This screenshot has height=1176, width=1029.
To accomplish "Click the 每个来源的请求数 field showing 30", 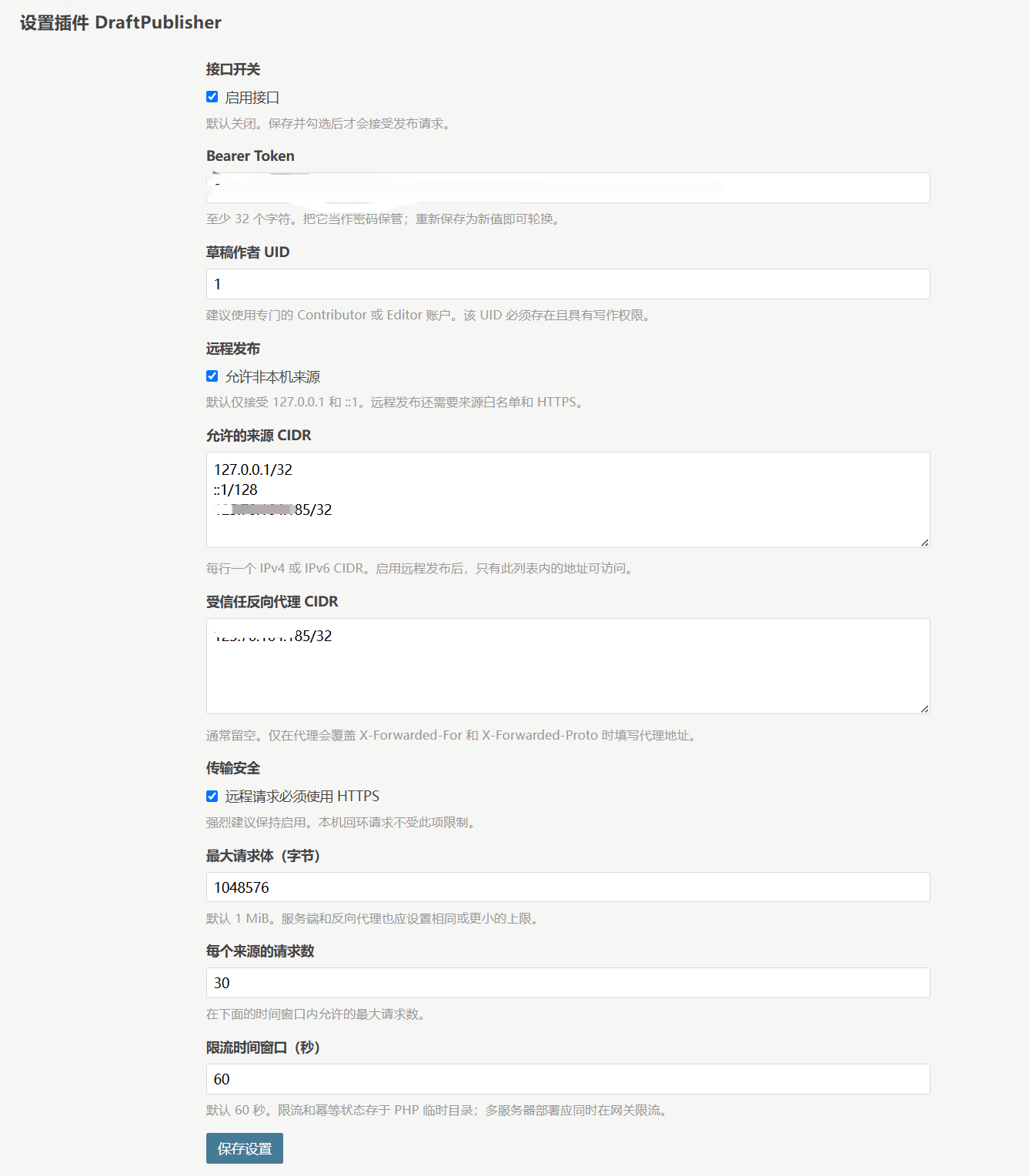I will 568,983.
